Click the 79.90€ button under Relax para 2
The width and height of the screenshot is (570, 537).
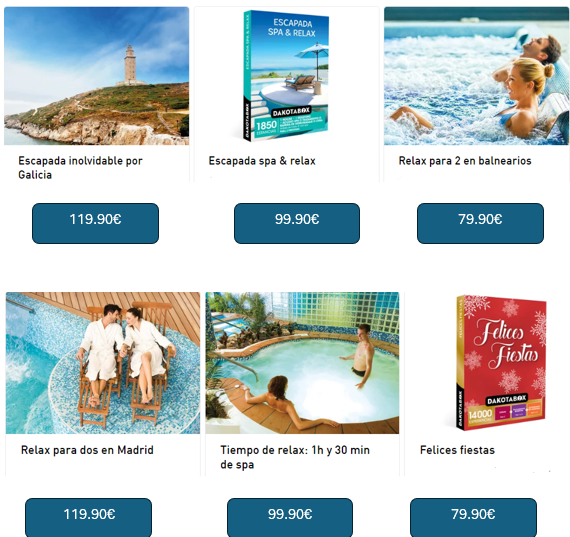tap(480, 223)
